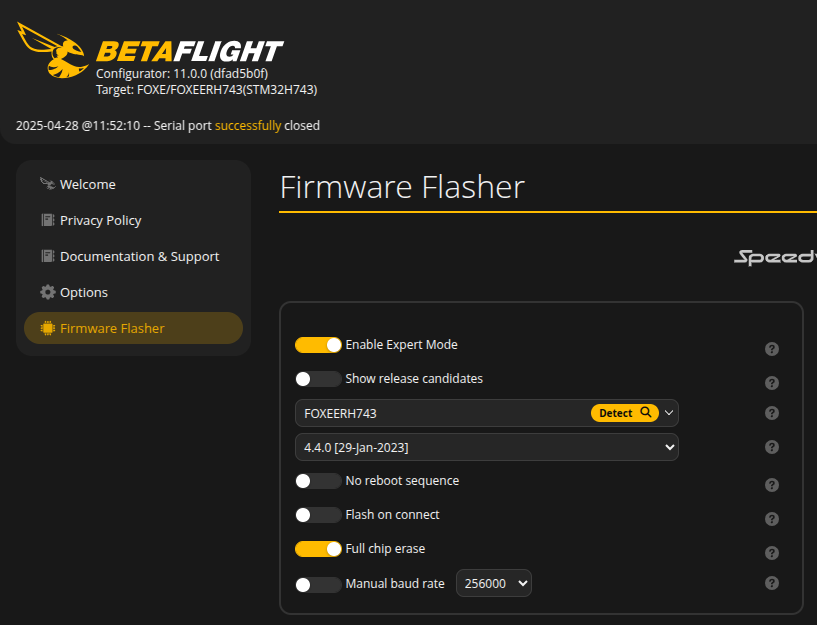The height and width of the screenshot is (625, 817).
Task: Enable the No reboot sequence switch
Action: 318,481
